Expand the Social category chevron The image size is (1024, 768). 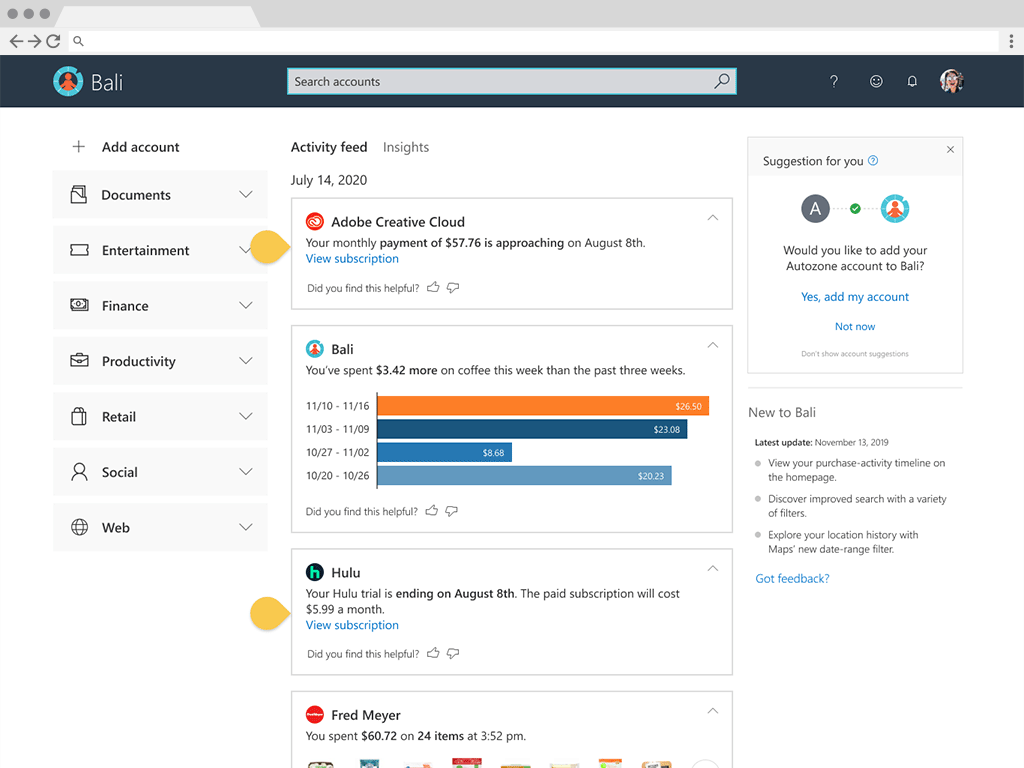(246, 472)
